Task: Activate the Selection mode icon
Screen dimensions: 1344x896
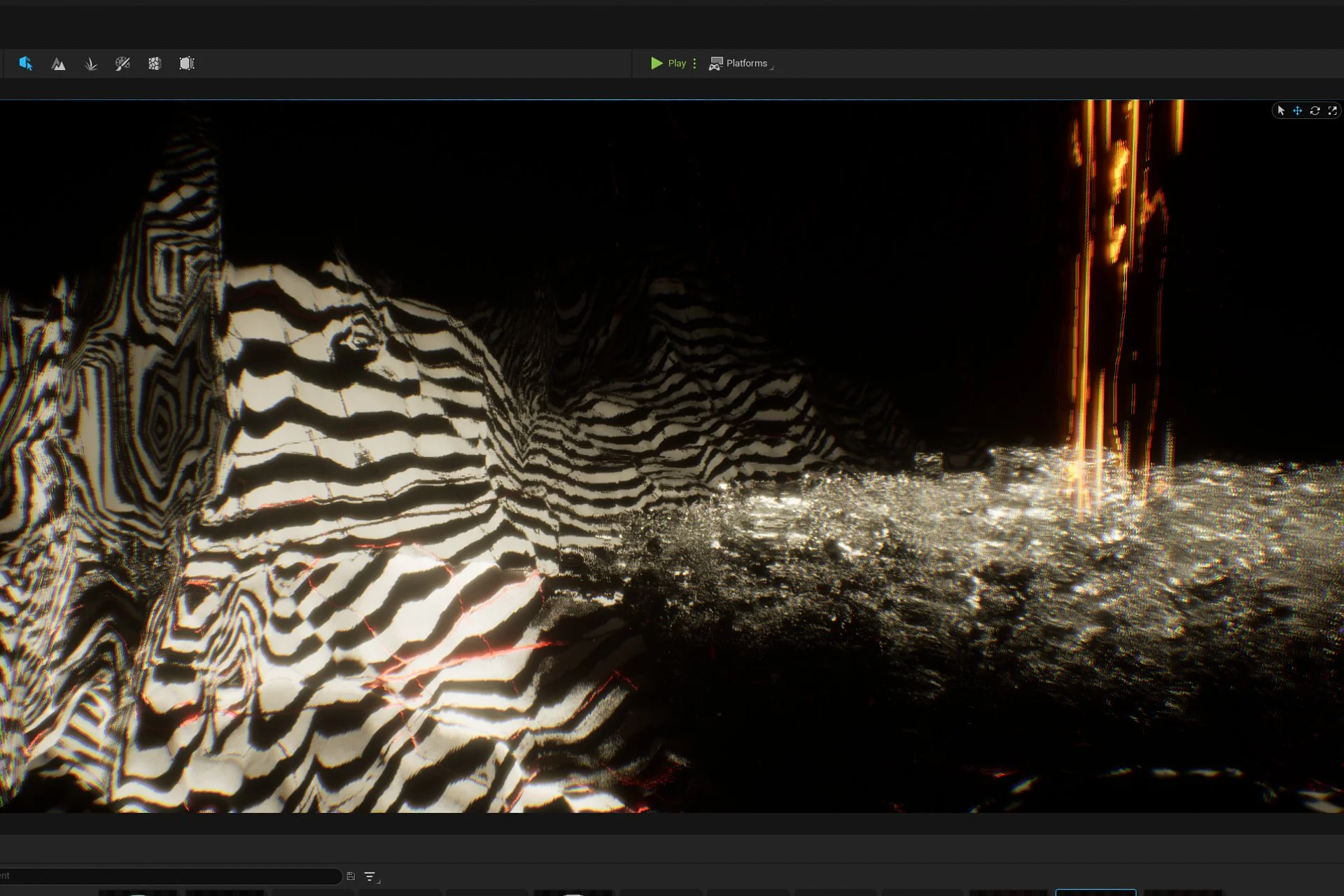Action: (x=26, y=64)
